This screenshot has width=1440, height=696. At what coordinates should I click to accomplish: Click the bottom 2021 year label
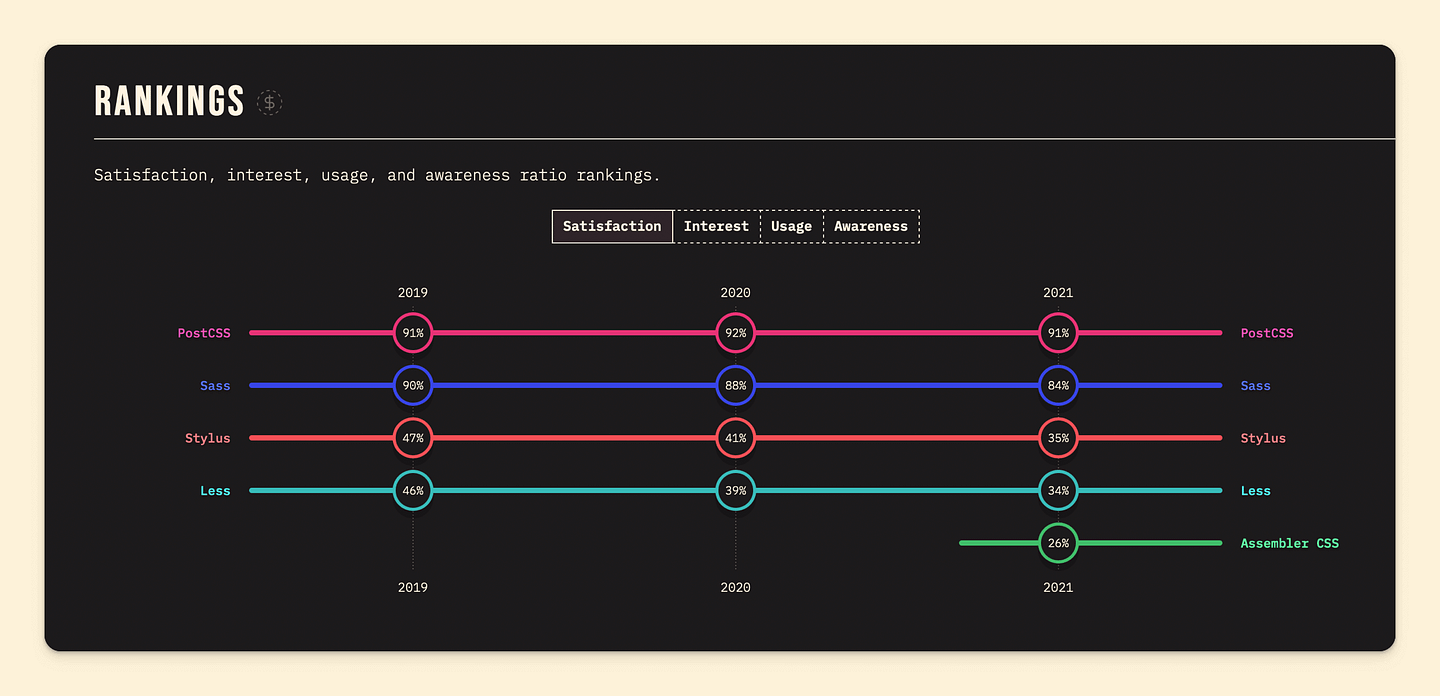(1058, 587)
